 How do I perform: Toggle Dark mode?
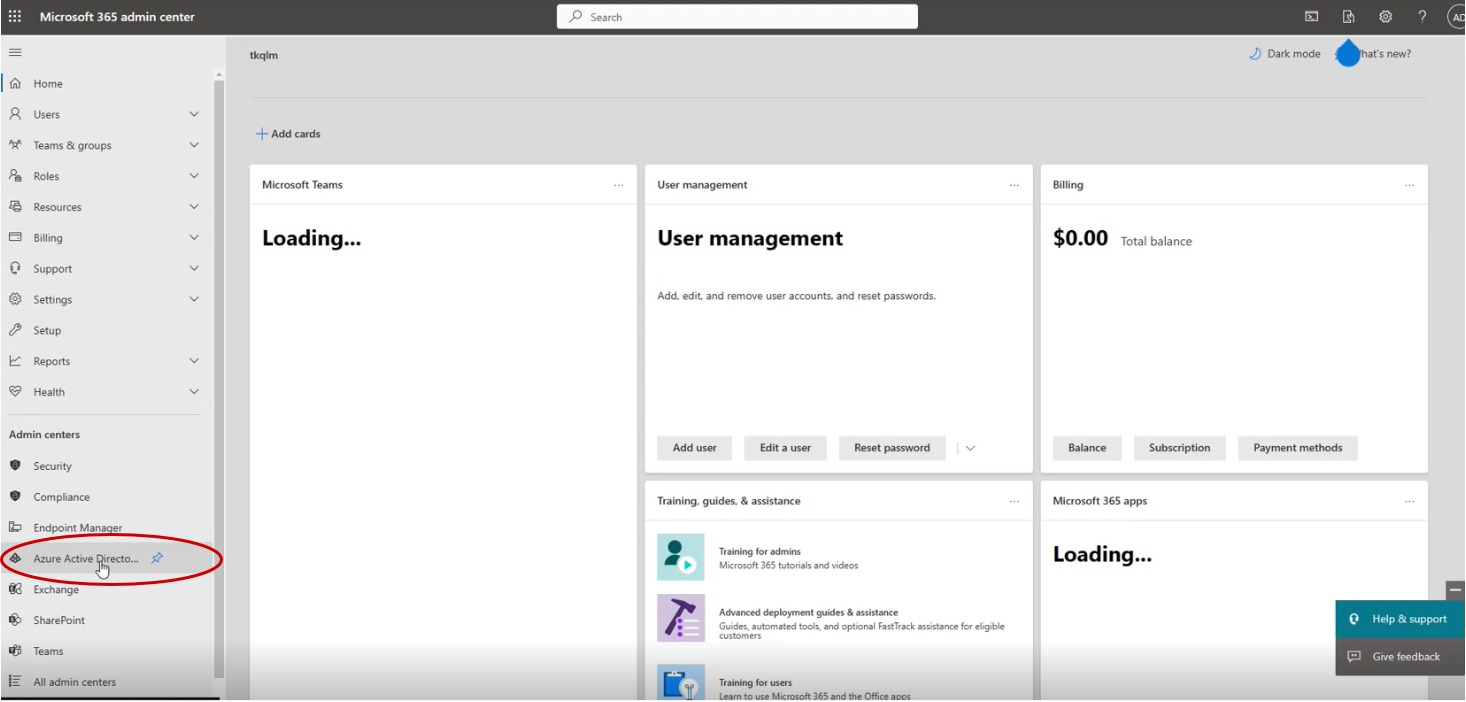[1284, 54]
